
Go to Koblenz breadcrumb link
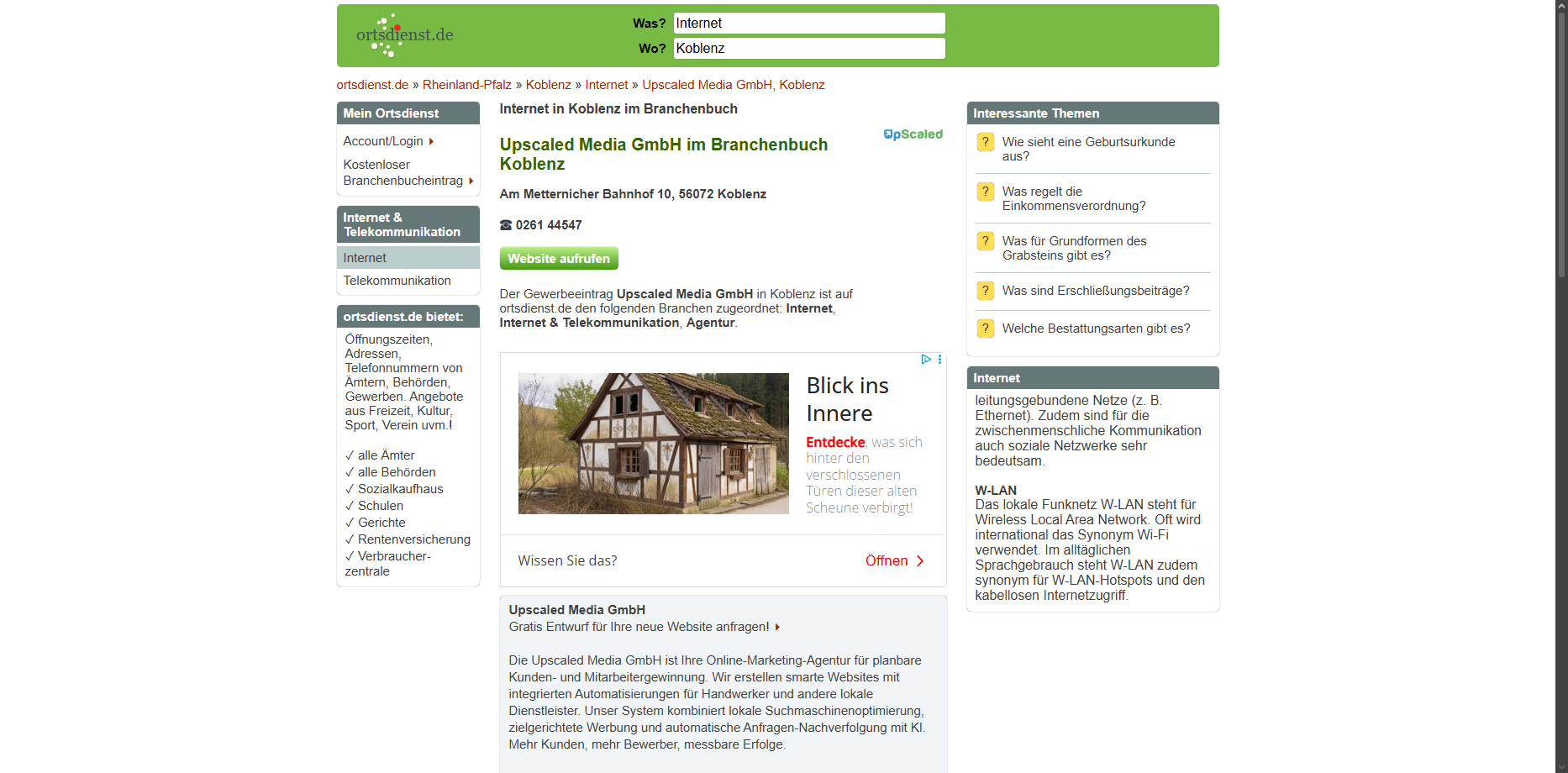(x=549, y=85)
